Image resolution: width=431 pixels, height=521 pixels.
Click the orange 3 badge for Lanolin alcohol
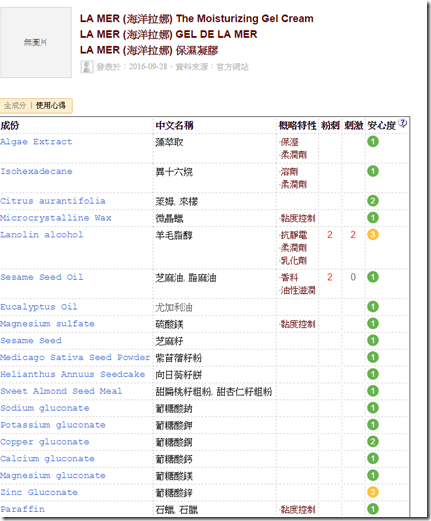pyautogui.click(x=373, y=235)
